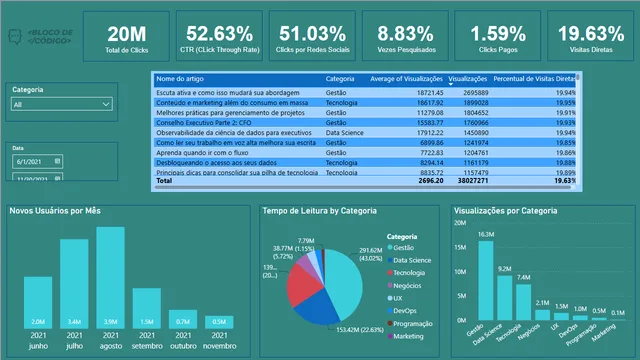Click the Gestão bar labeled 16.3M
The width and height of the screenshot is (640, 360).
[486, 280]
